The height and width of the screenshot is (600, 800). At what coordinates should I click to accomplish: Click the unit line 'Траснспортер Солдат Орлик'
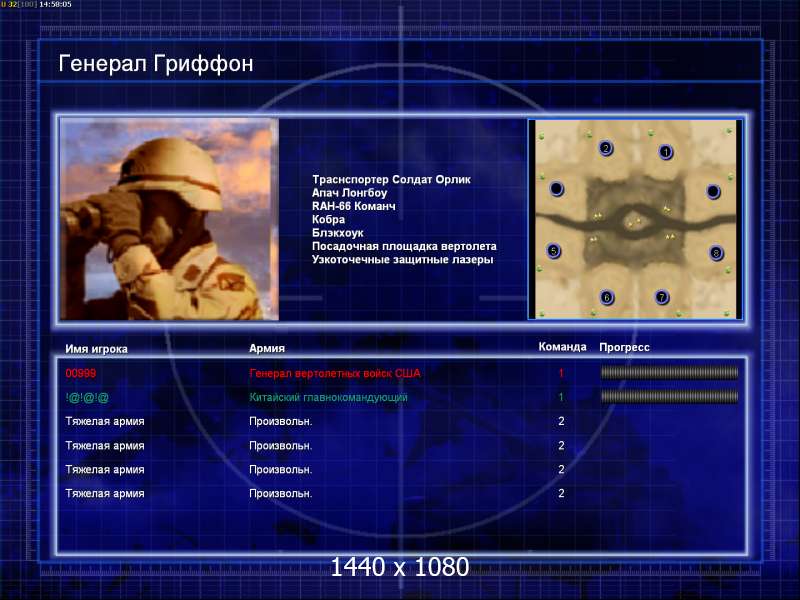point(391,180)
